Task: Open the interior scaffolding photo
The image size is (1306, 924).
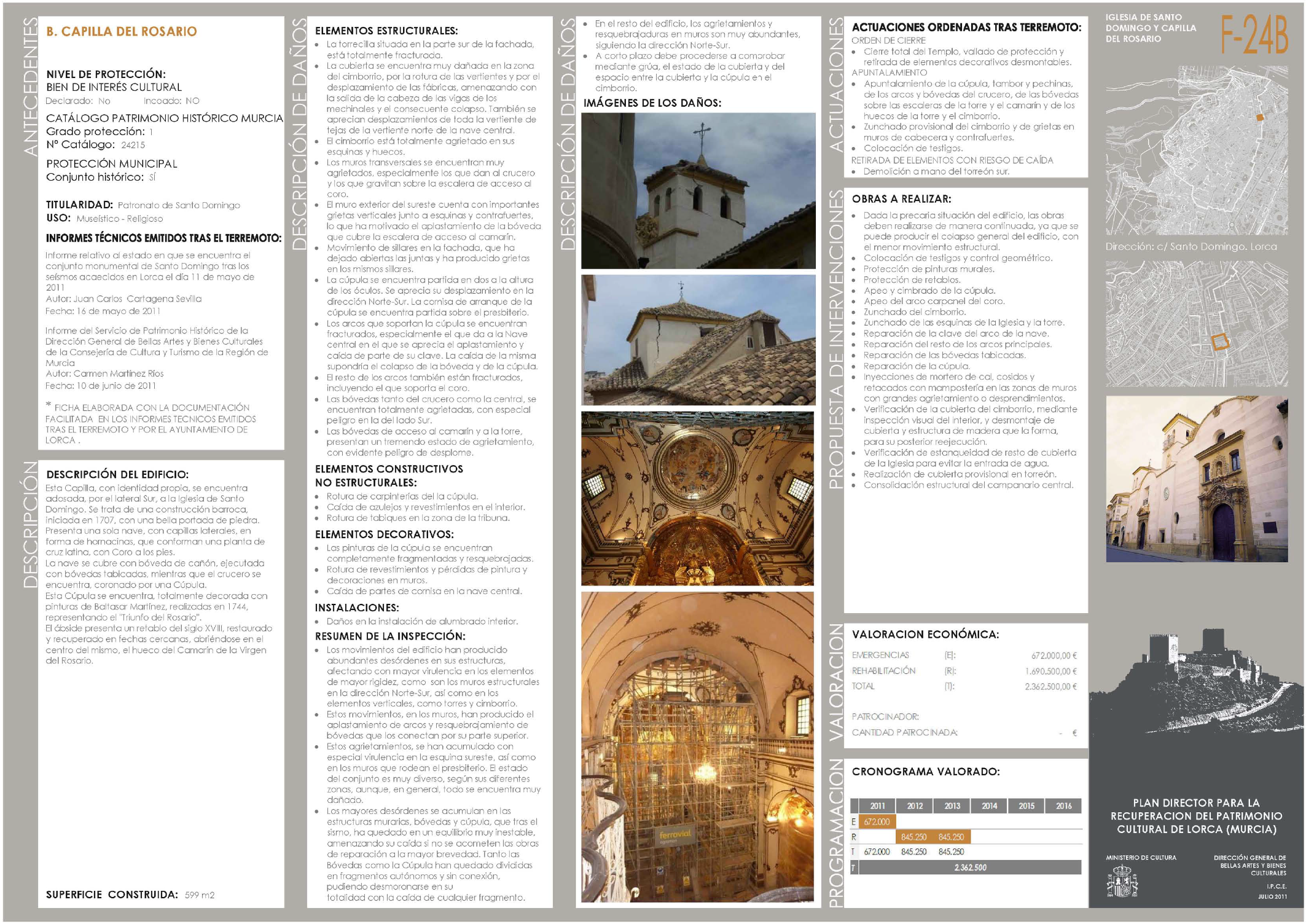Action: point(698,747)
